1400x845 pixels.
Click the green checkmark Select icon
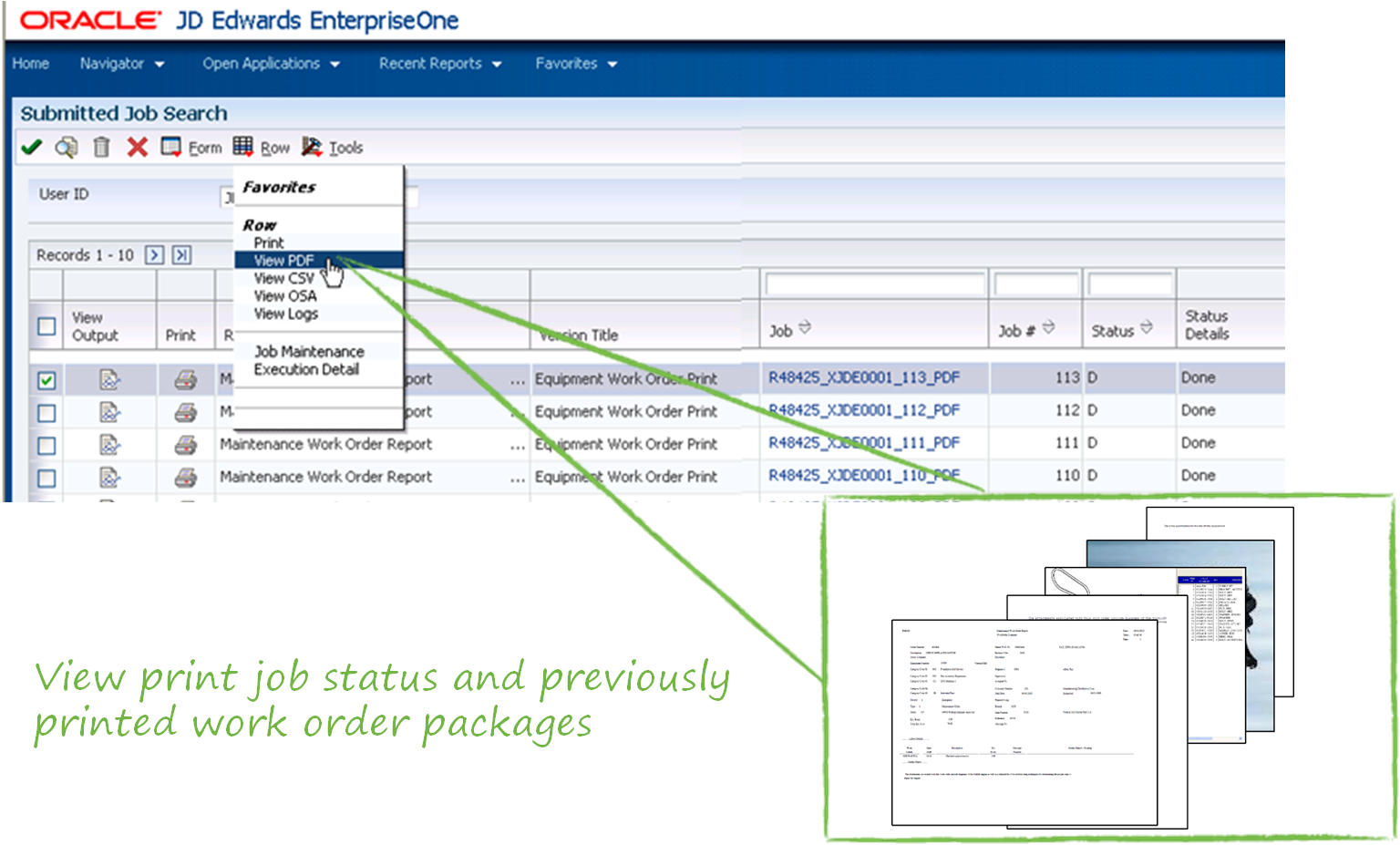32,147
